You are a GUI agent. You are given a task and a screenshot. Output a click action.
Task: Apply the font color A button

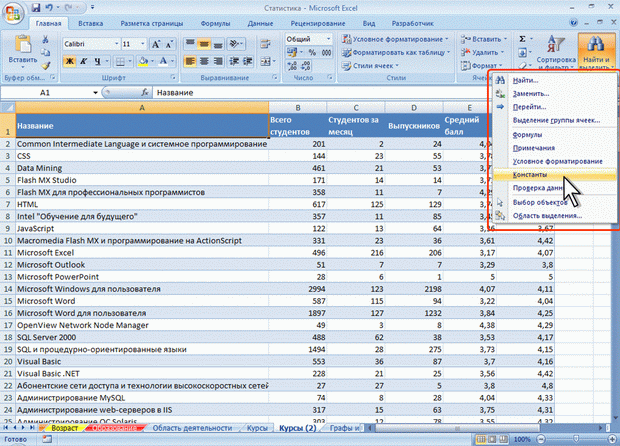tap(163, 61)
